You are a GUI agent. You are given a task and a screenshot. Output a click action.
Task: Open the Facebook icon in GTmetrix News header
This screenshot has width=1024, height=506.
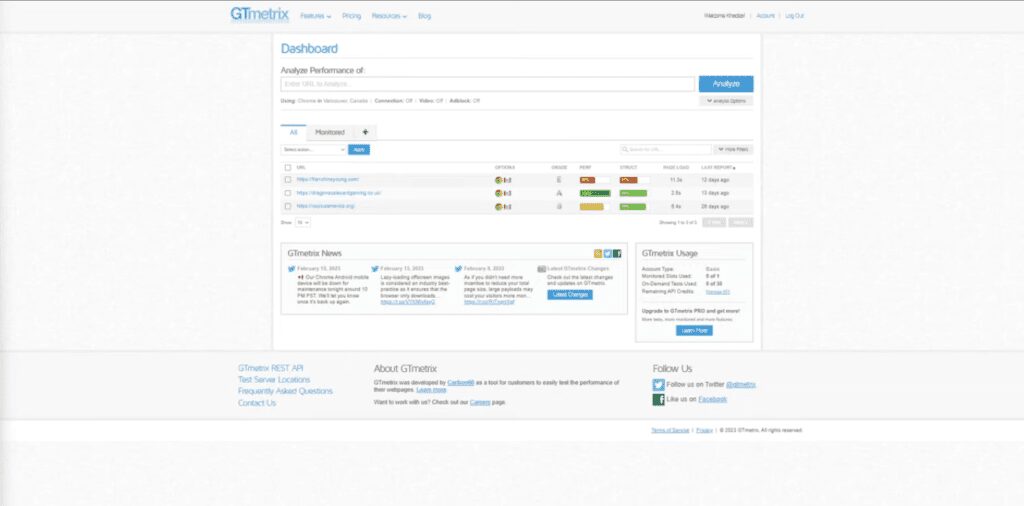[x=617, y=253]
